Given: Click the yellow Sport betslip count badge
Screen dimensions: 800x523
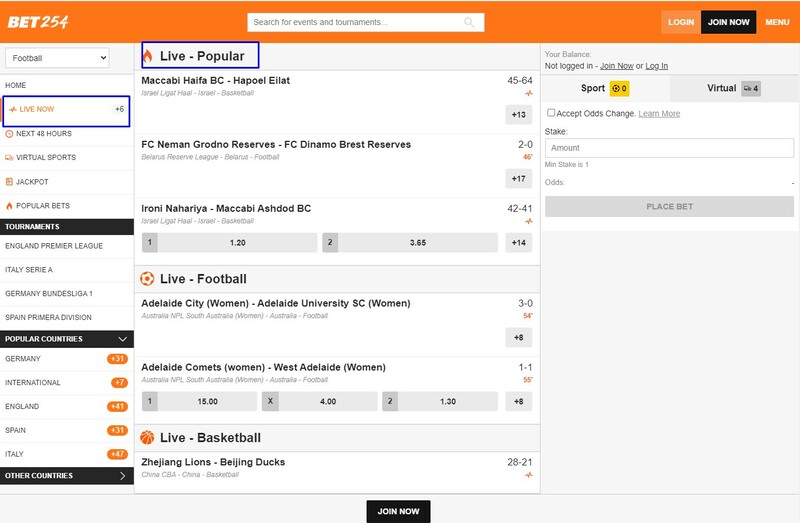Looking at the screenshot, I should 619,88.
